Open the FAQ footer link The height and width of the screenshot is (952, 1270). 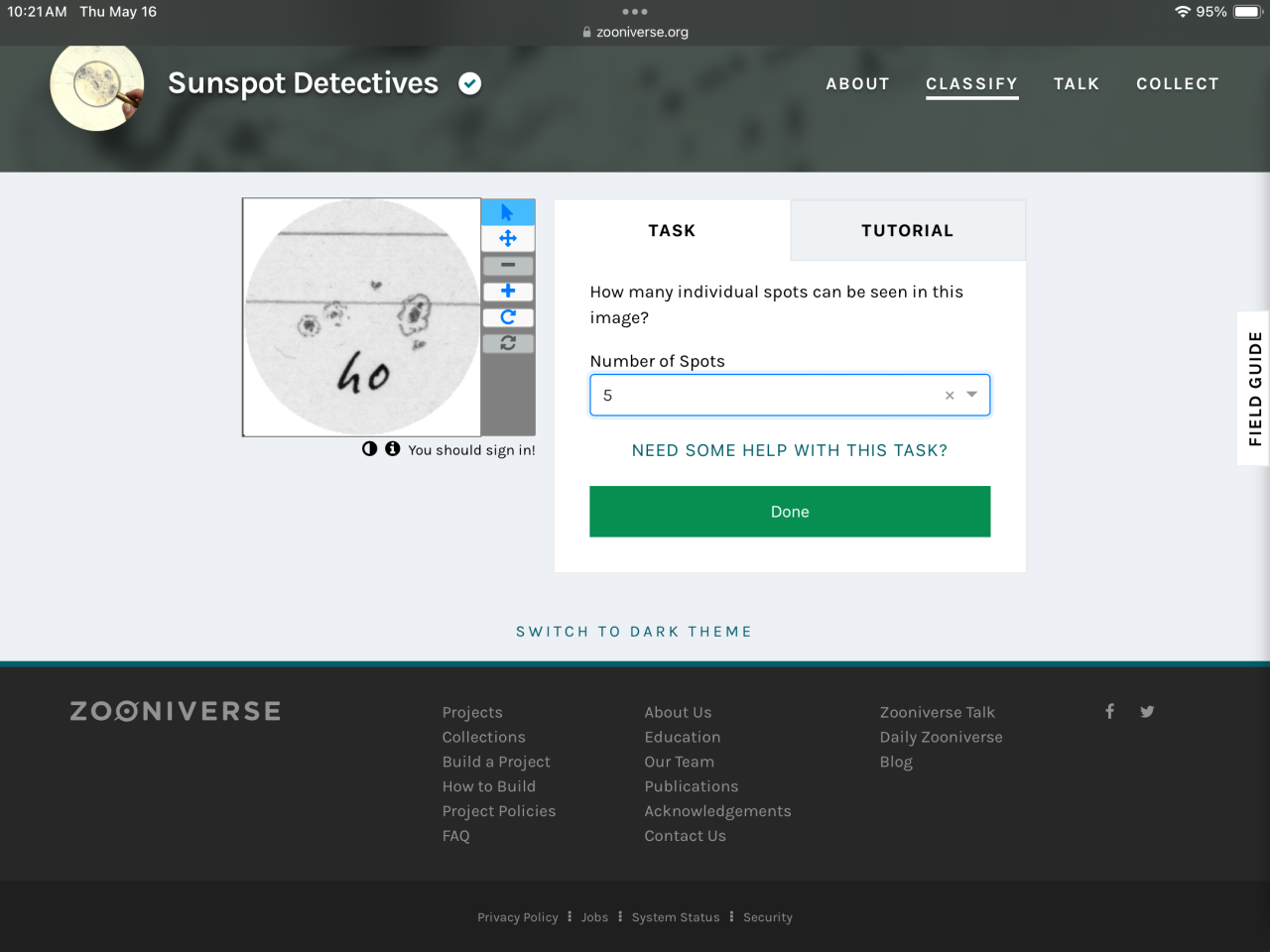pyautogui.click(x=456, y=836)
